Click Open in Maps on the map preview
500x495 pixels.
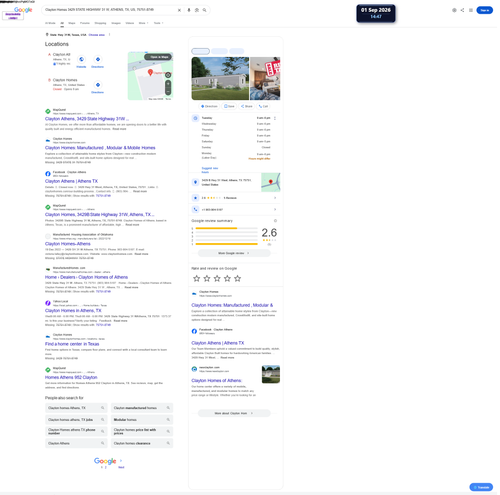tap(158, 57)
